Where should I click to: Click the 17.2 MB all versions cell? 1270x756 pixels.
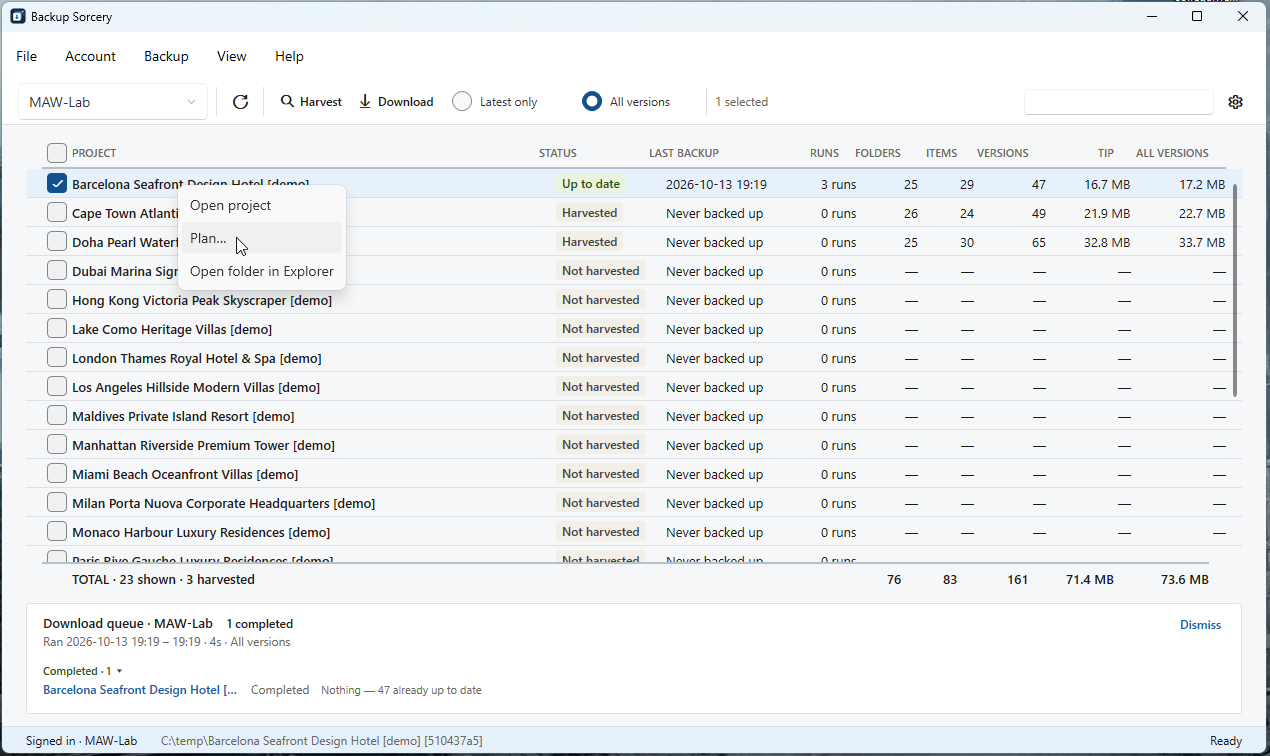1202,184
